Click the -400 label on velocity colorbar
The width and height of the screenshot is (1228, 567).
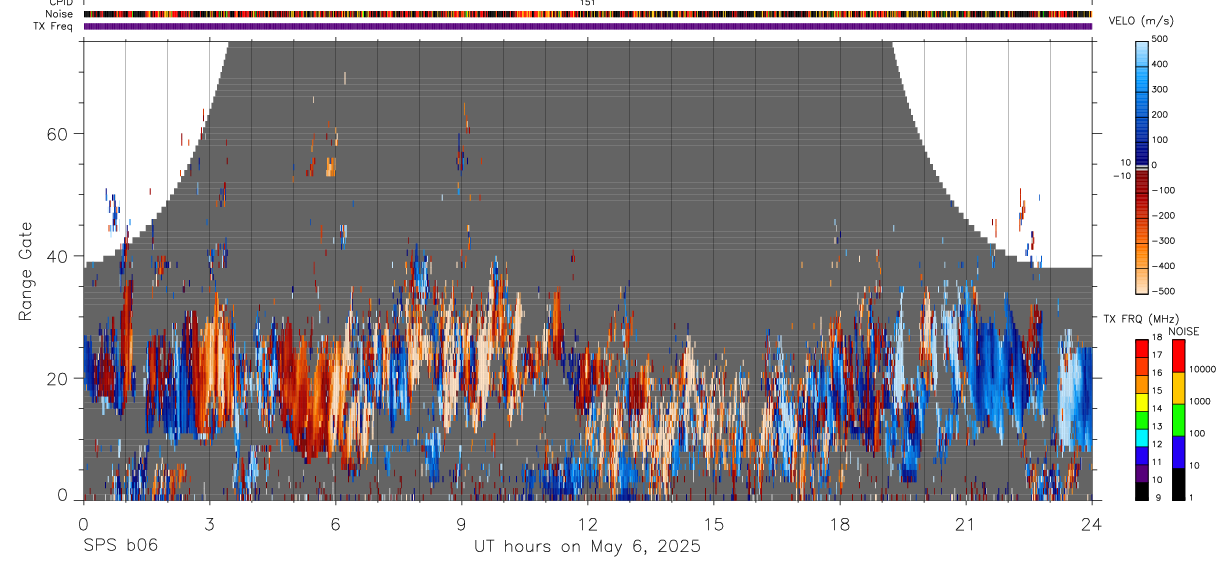[1165, 266]
